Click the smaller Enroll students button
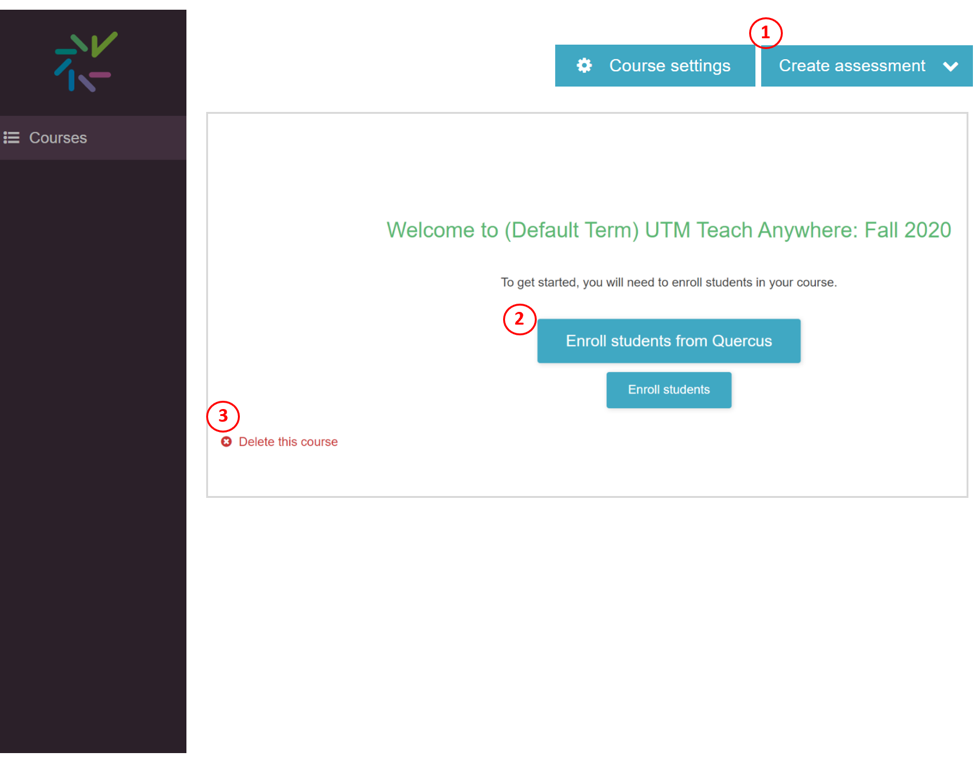 (x=668, y=390)
